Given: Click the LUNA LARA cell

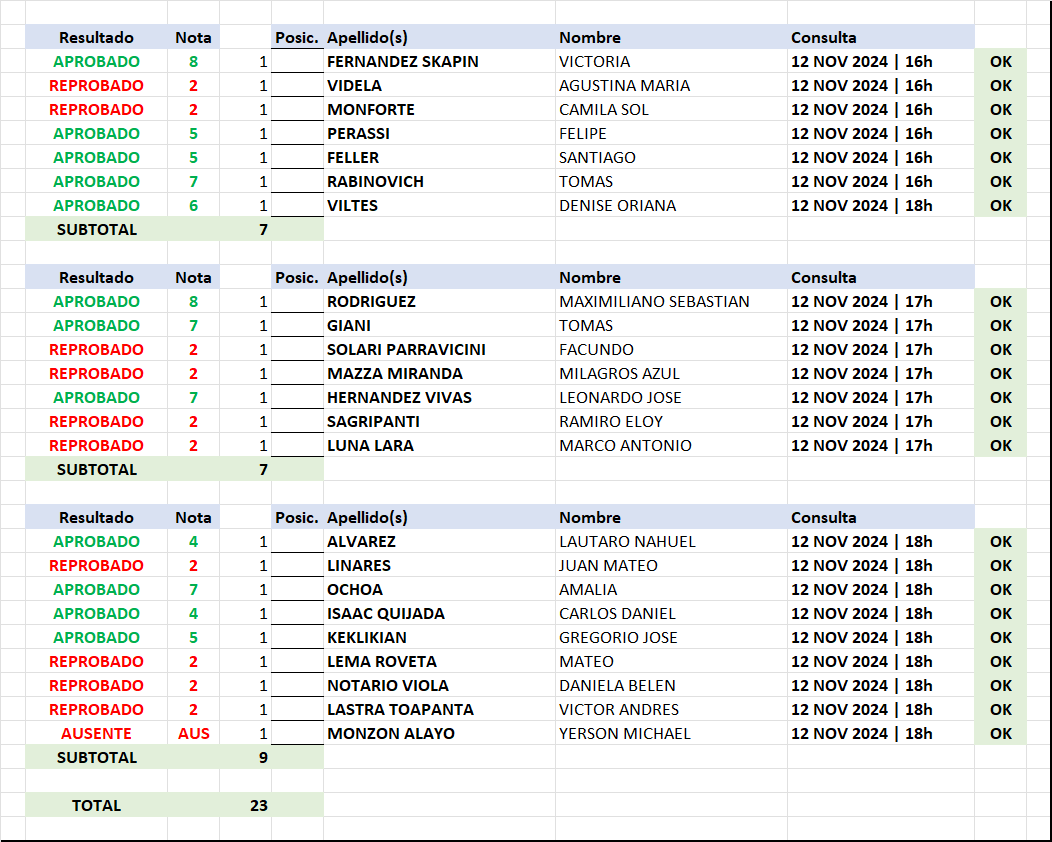Looking at the screenshot, I should click(x=439, y=446).
